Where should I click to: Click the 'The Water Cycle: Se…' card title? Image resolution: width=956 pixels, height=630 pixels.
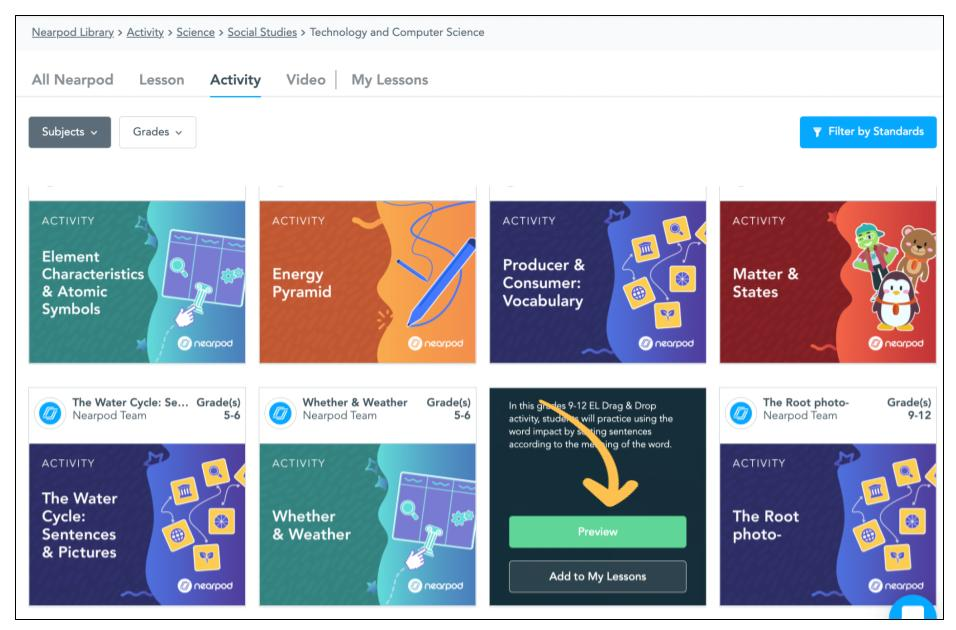point(130,403)
